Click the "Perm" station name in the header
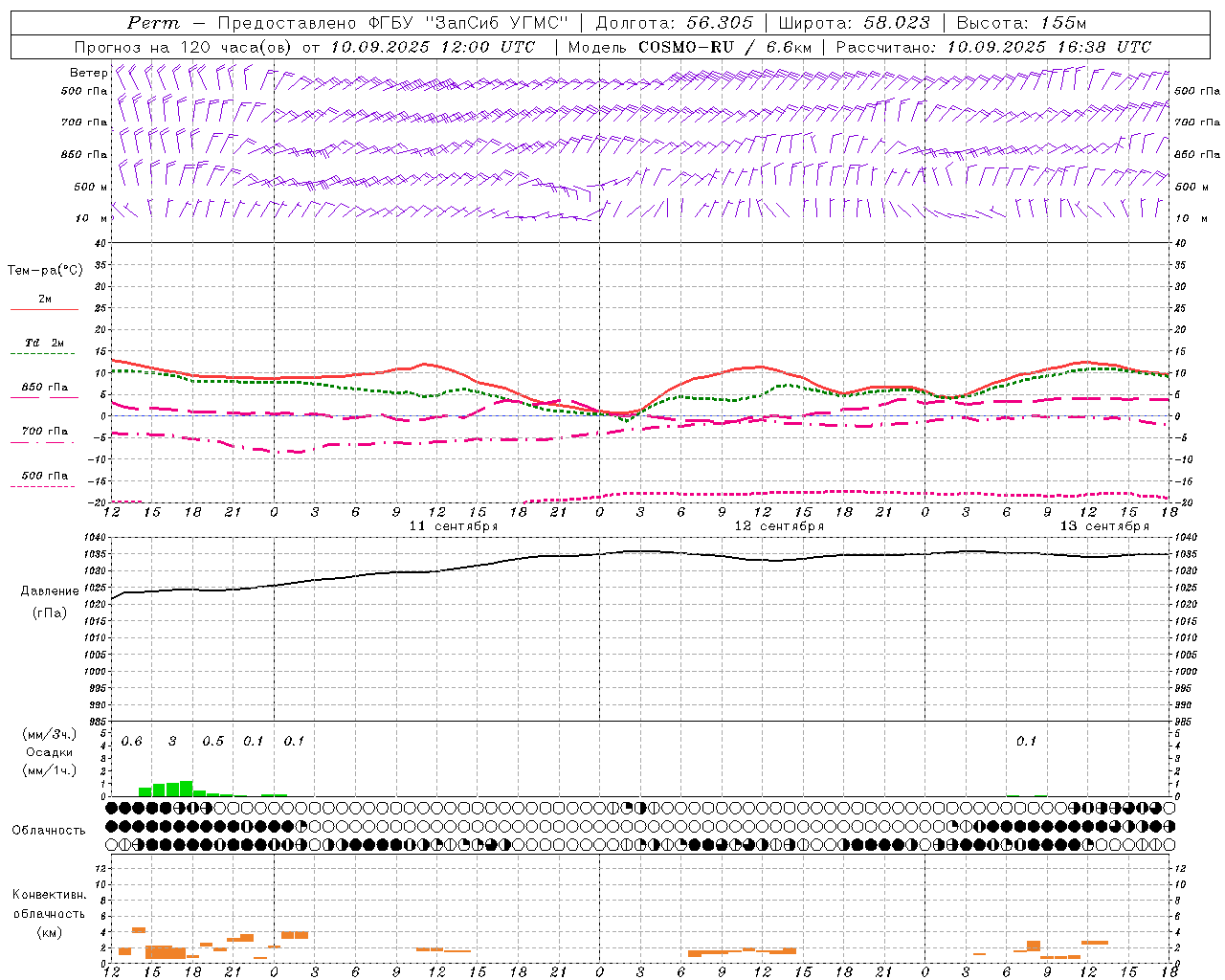 [x=153, y=23]
